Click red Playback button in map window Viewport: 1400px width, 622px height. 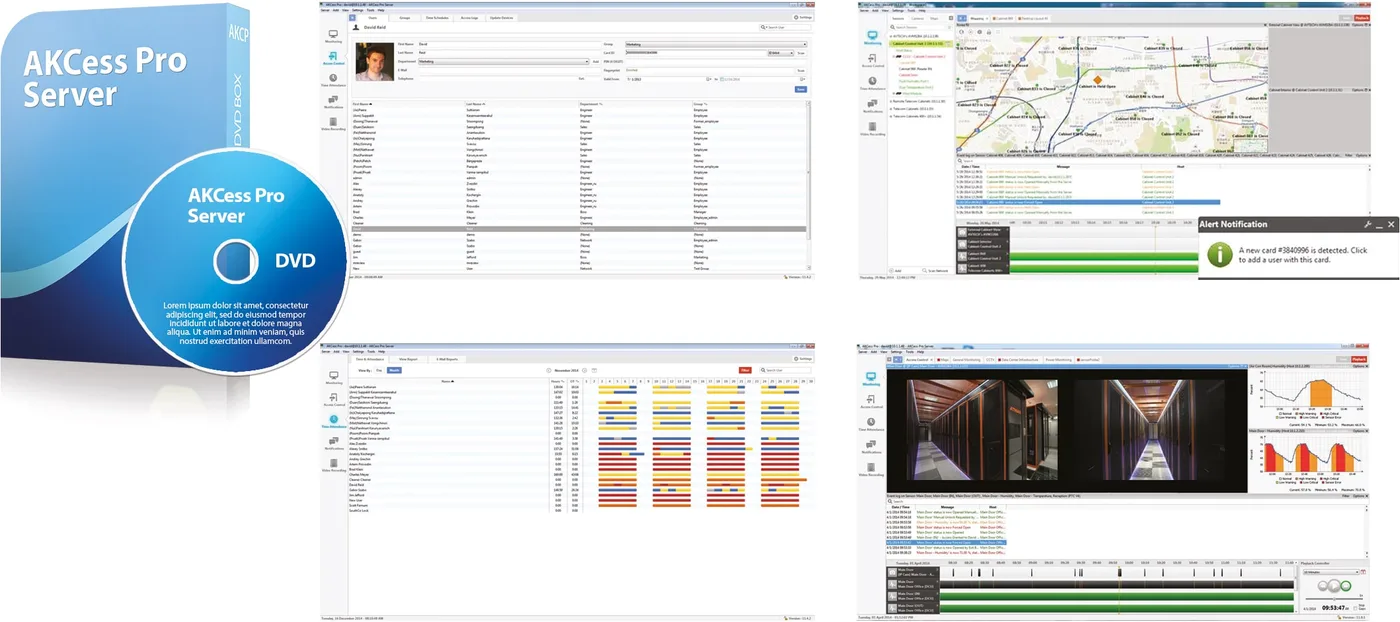(x=1361, y=18)
